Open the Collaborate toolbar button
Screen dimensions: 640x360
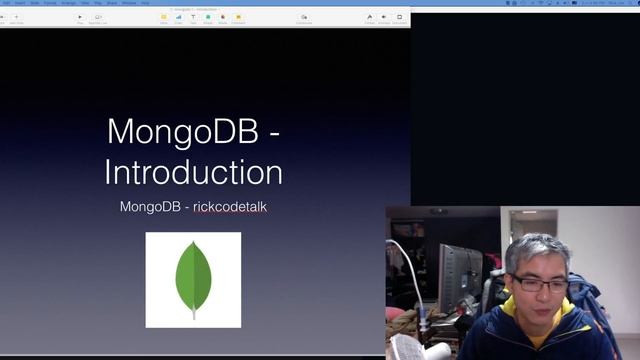304,18
